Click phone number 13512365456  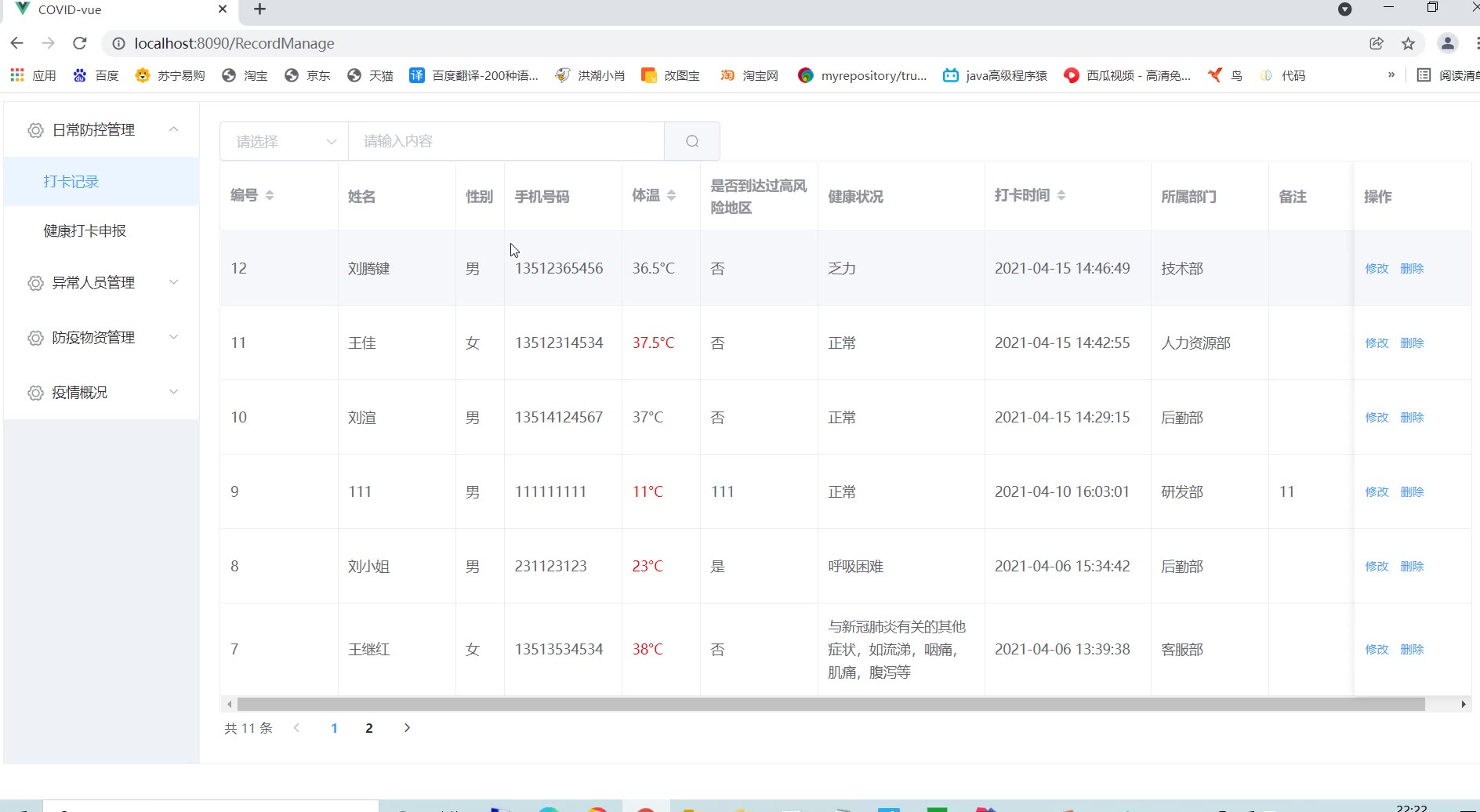point(559,268)
